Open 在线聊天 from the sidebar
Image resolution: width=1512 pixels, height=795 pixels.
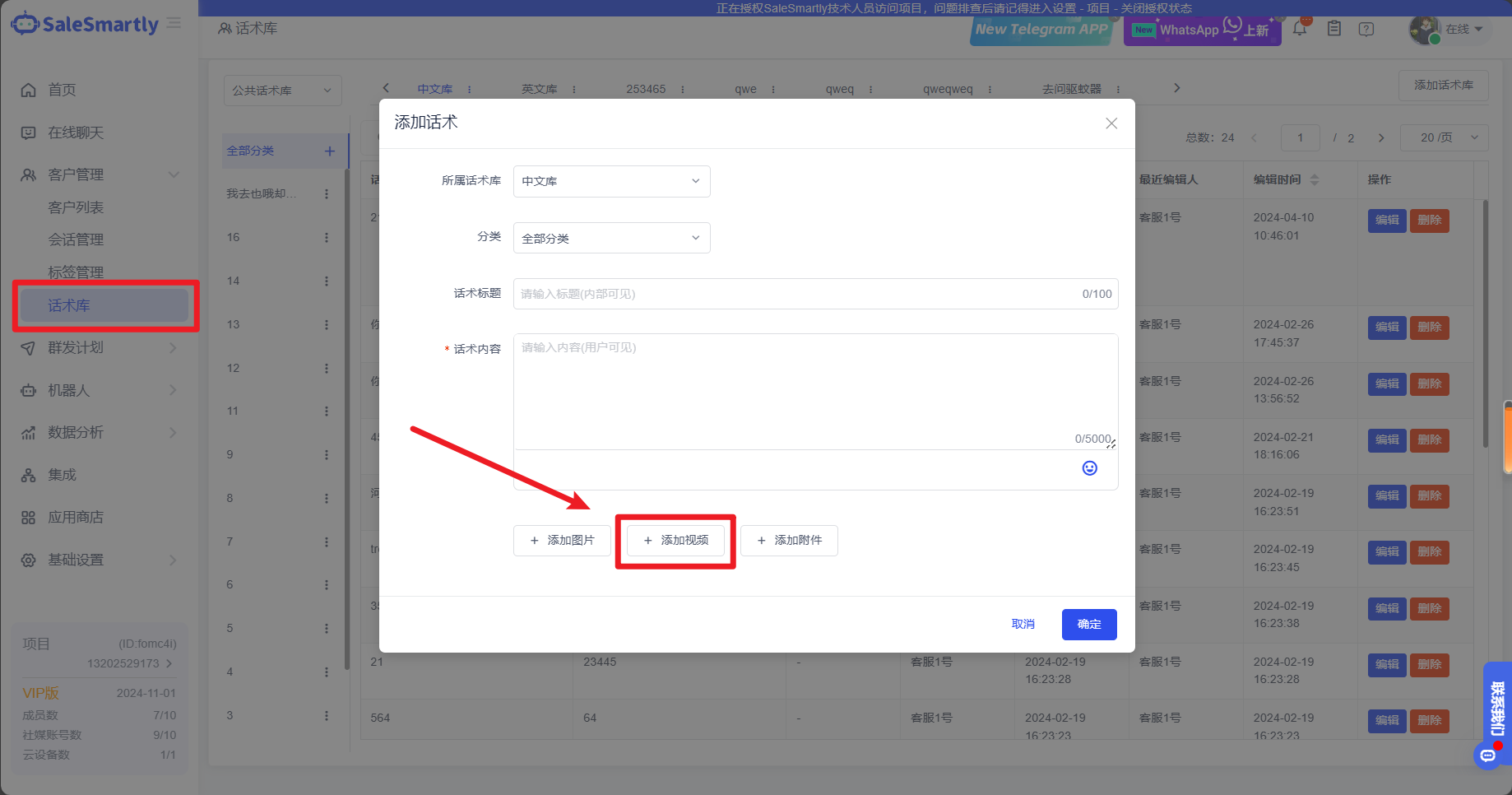pyautogui.click(x=76, y=132)
